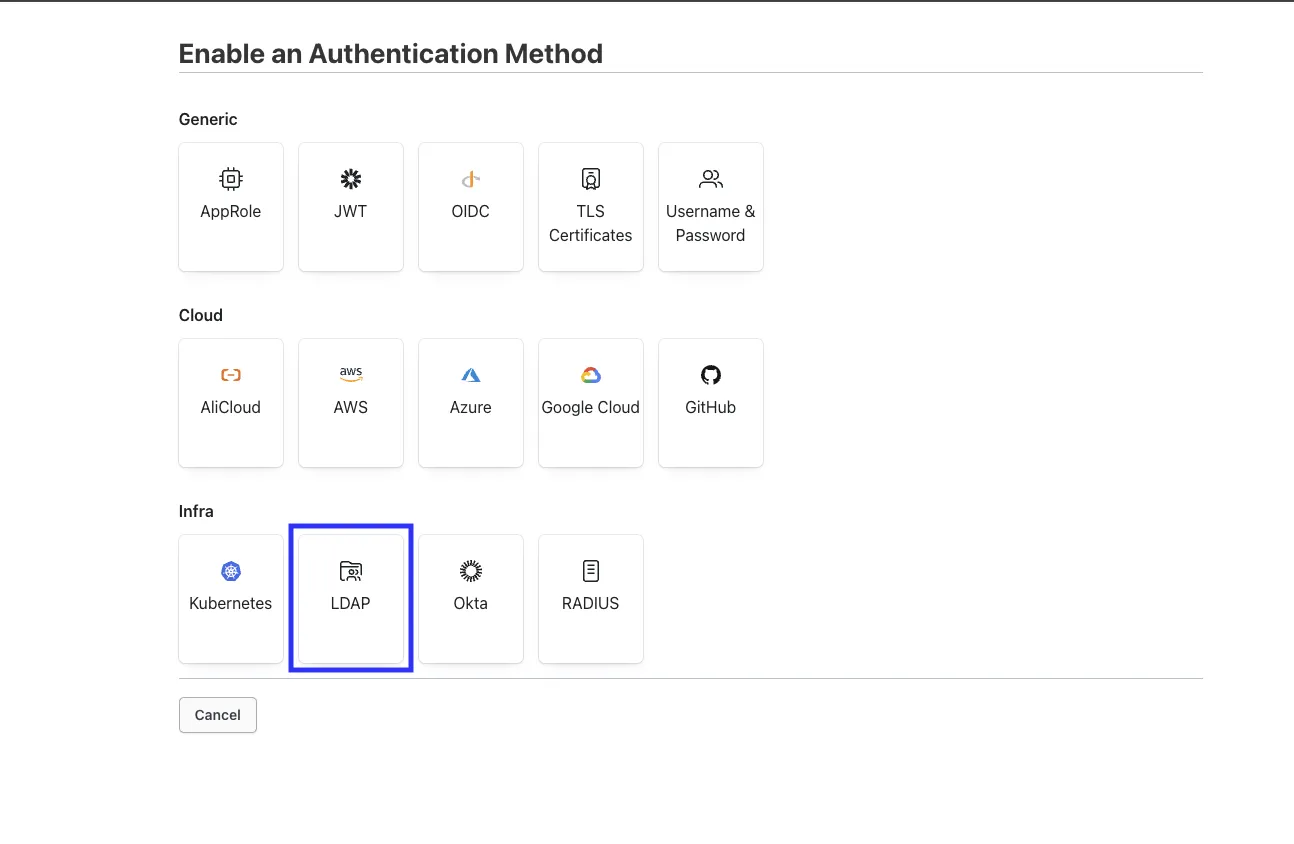
Task: Click the TLS Certificates label
Action: (x=591, y=223)
